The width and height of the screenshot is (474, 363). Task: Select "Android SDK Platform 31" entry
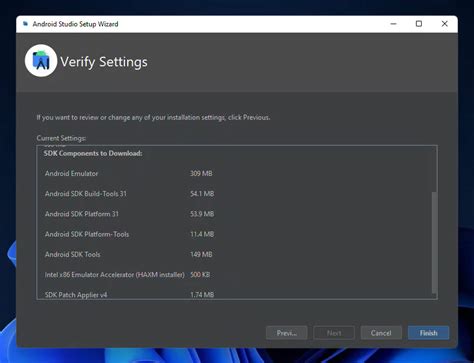pyautogui.click(x=82, y=214)
